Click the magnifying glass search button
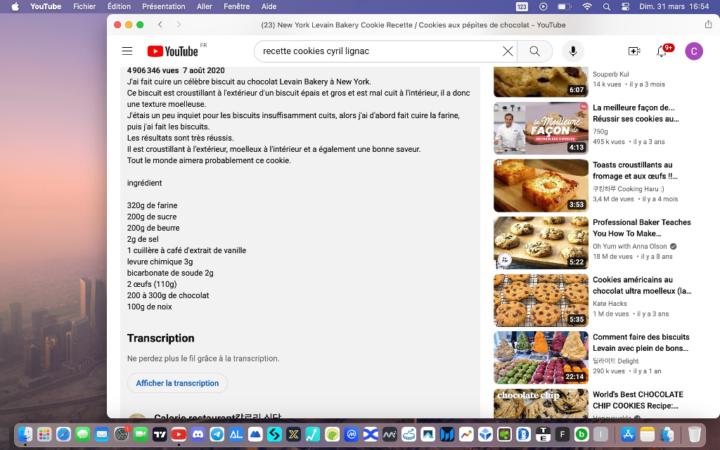 pyautogui.click(x=534, y=51)
